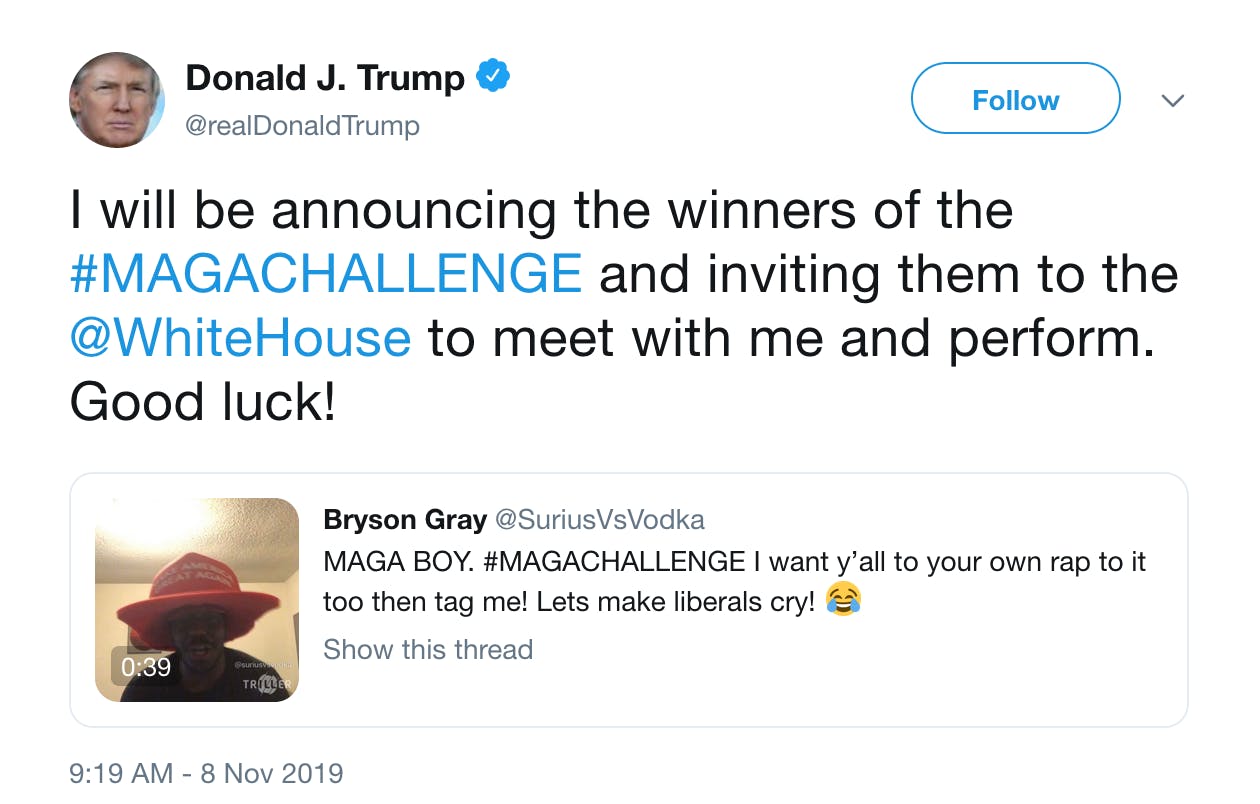Click the Triller watermark on the video
The image size is (1260, 804).
point(266,686)
